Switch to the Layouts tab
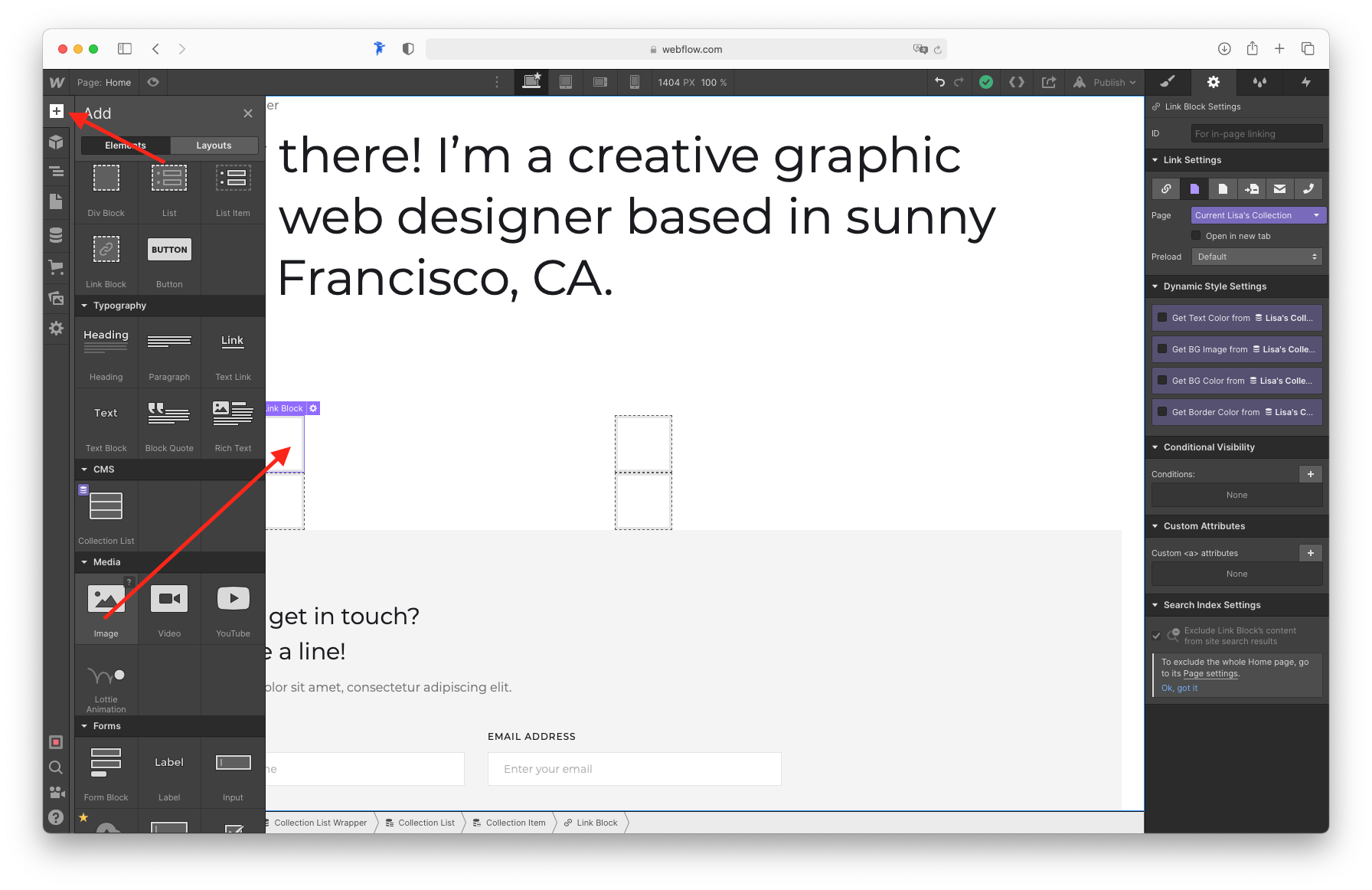The image size is (1372, 890). point(214,145)
